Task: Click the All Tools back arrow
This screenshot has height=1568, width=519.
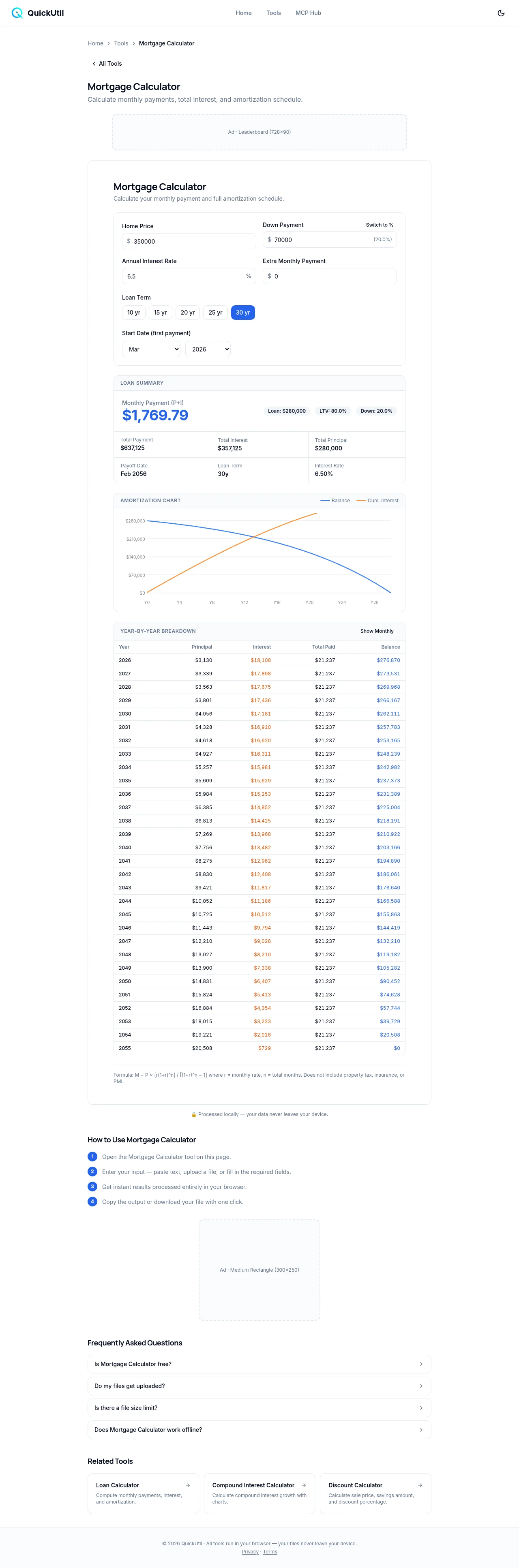Action: tap(94, 63)
